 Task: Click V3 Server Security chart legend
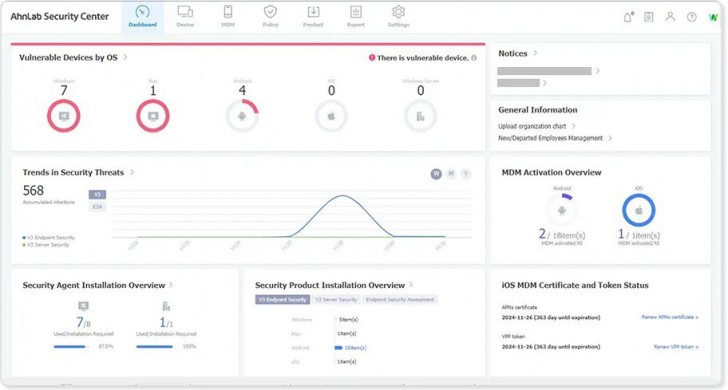point(46,245)
